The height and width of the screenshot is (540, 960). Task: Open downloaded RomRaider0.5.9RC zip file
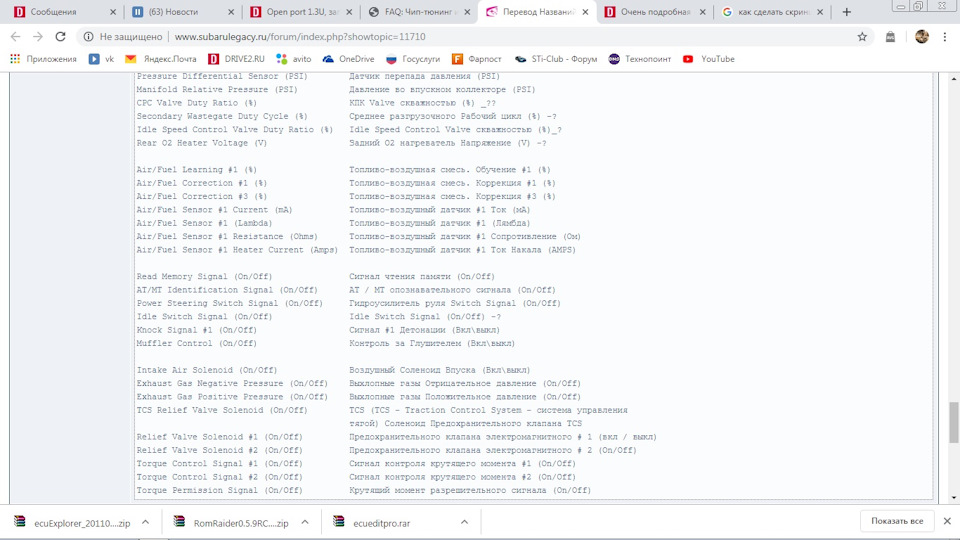tap(231, 523)
